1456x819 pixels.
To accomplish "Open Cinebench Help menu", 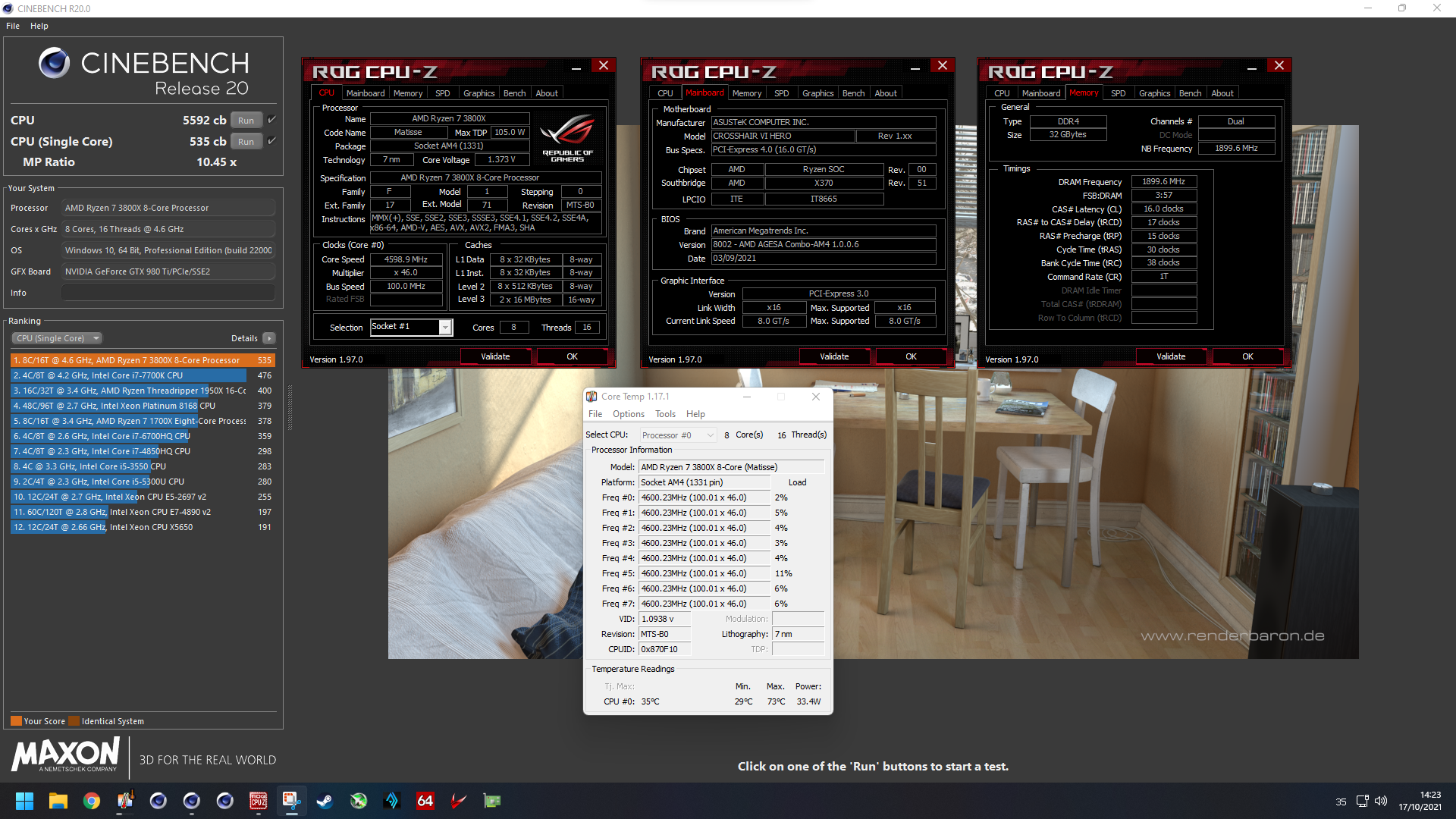I will click(39, 26).
